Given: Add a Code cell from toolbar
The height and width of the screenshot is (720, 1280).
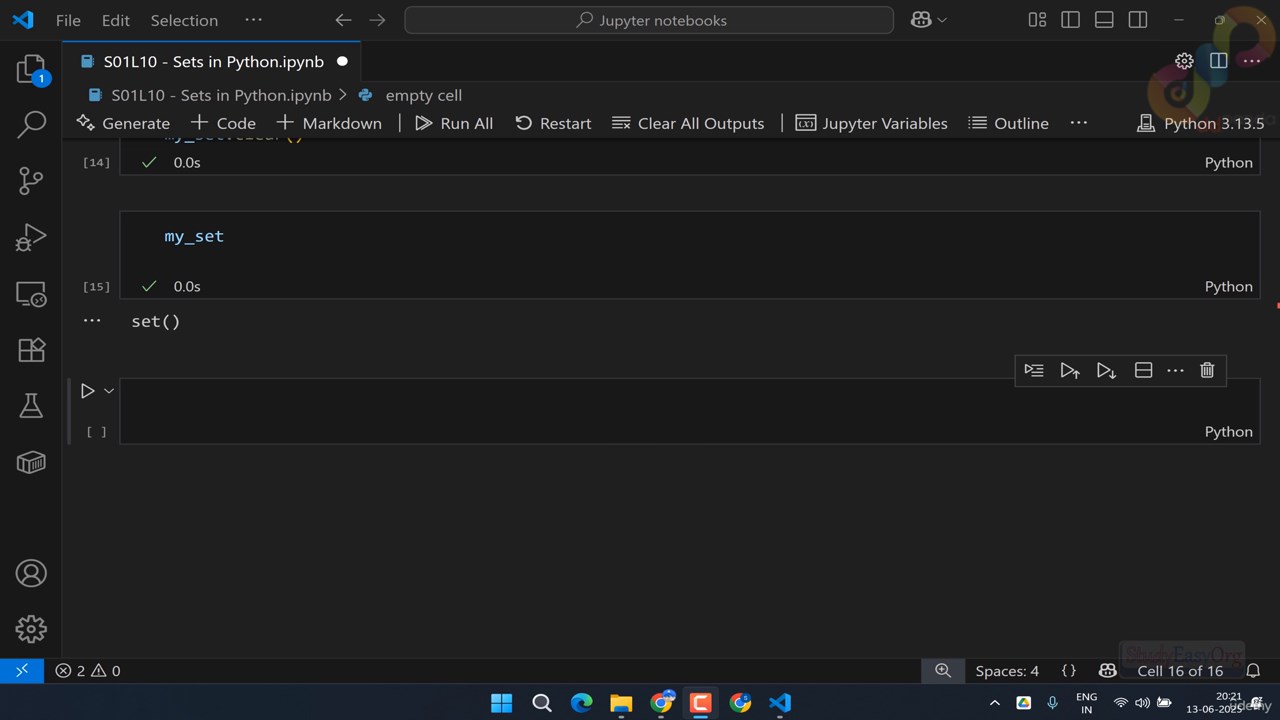Looking at the screenshot, I should (223, 123).
